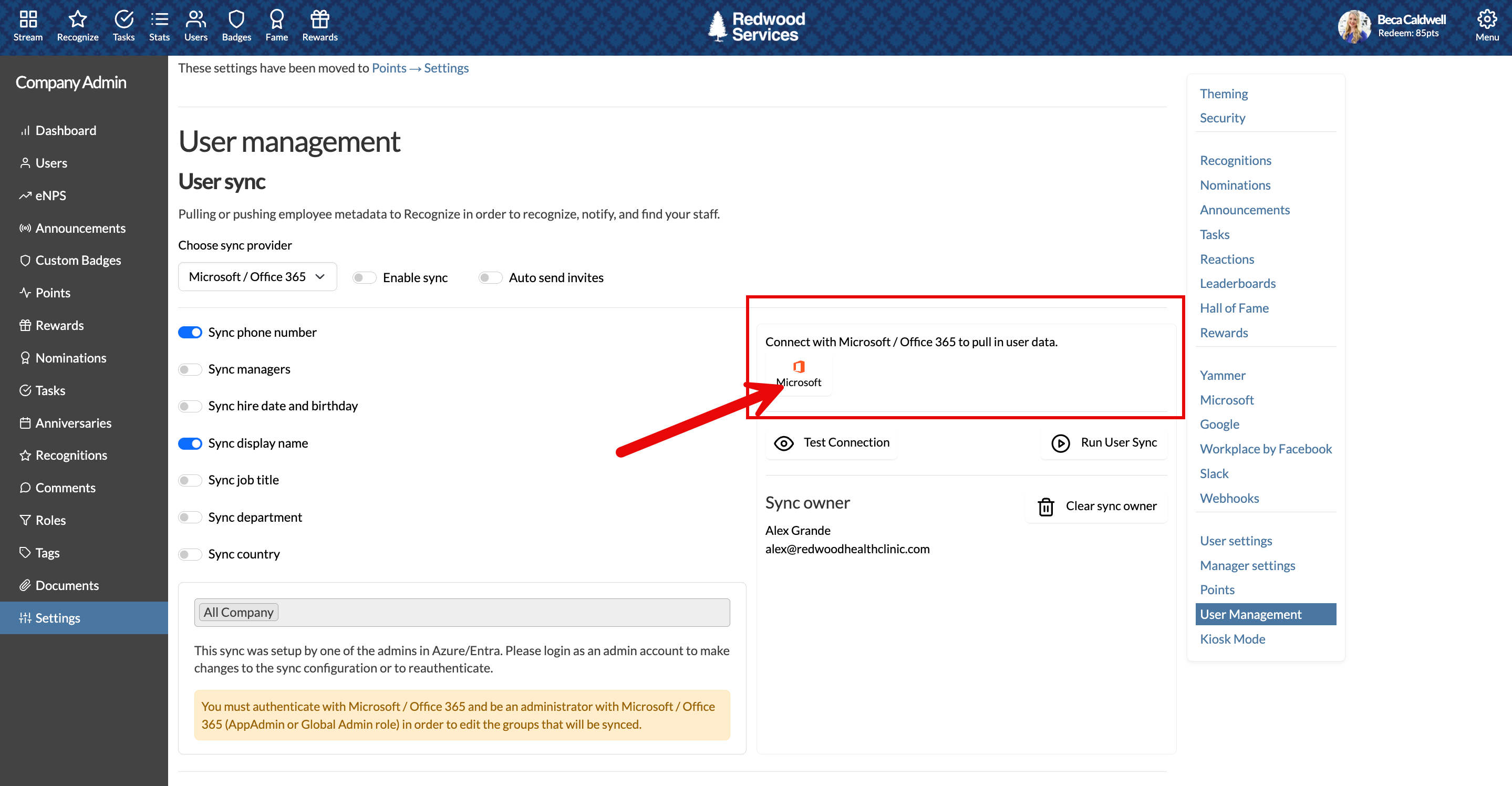Open the Stats list icon
Screen dimensions: 1512x786
(159, 19)
